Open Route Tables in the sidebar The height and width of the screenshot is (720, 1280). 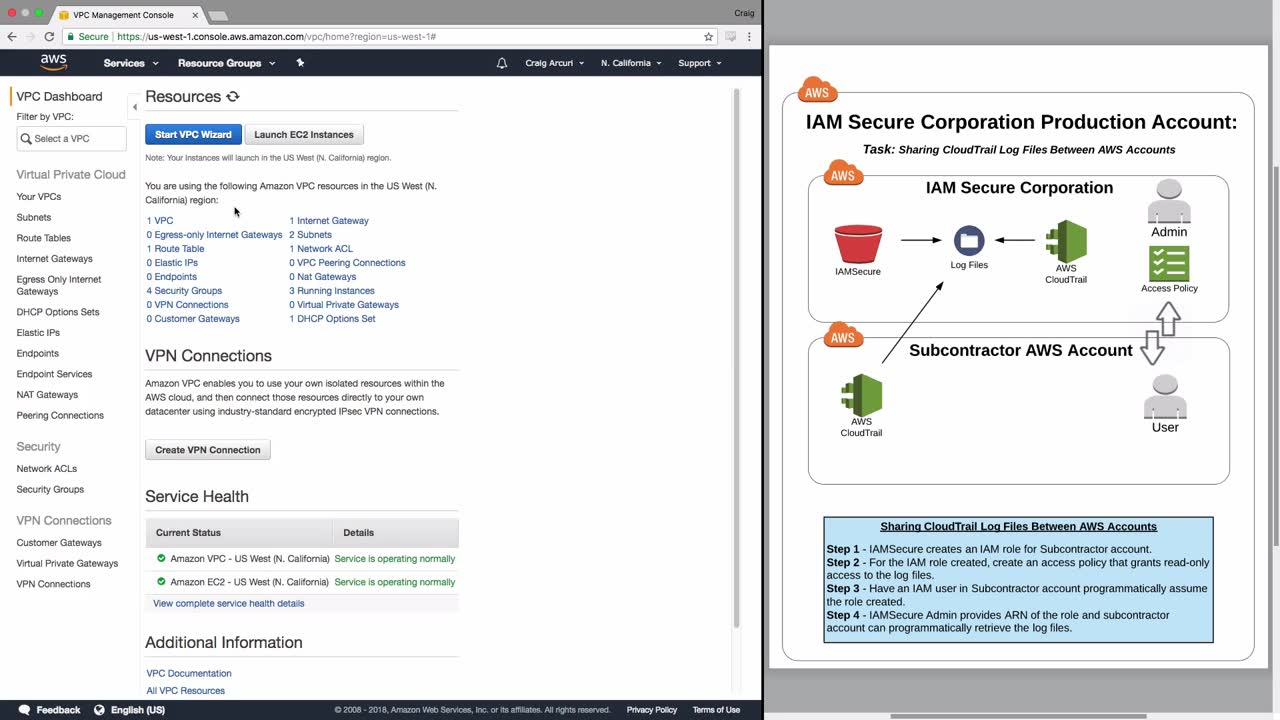[x=44, y=238]
